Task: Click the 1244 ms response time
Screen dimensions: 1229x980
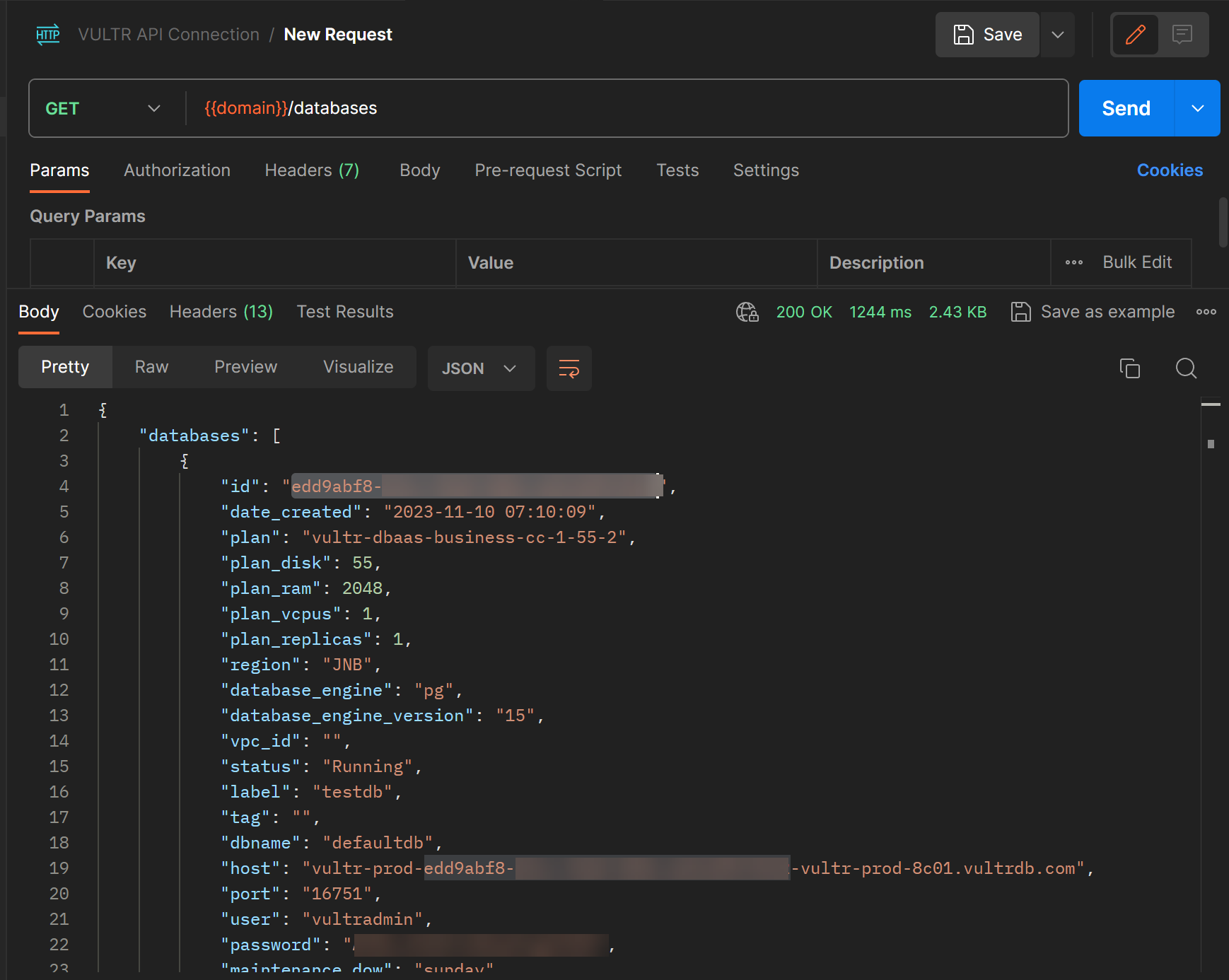Action: [x=880, y=312]
